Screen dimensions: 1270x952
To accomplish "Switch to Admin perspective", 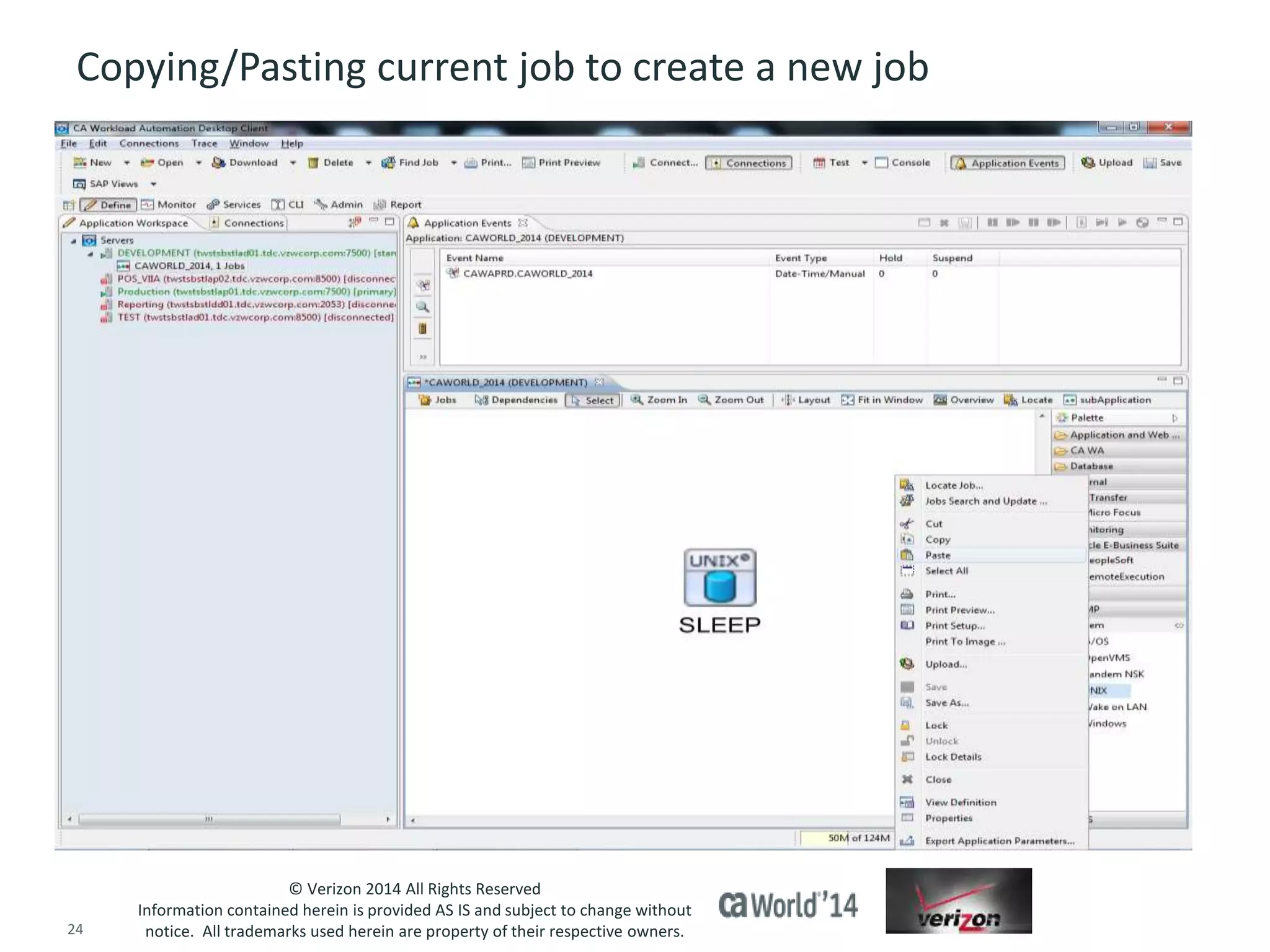I will coord(339,205).
